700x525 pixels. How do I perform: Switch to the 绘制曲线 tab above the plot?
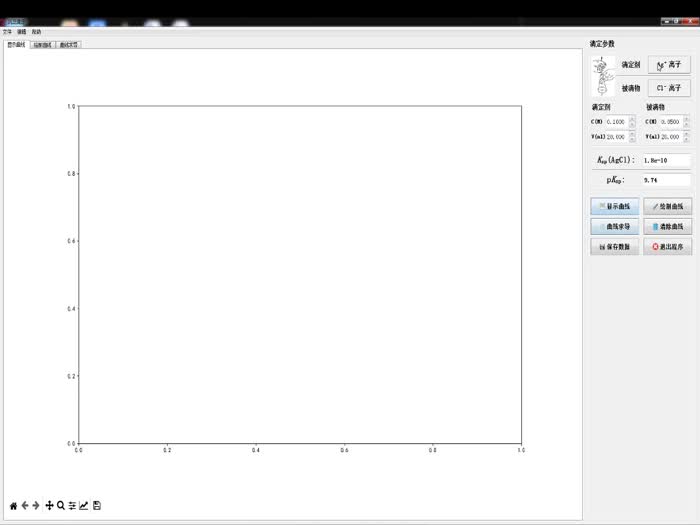coord(42,45)
